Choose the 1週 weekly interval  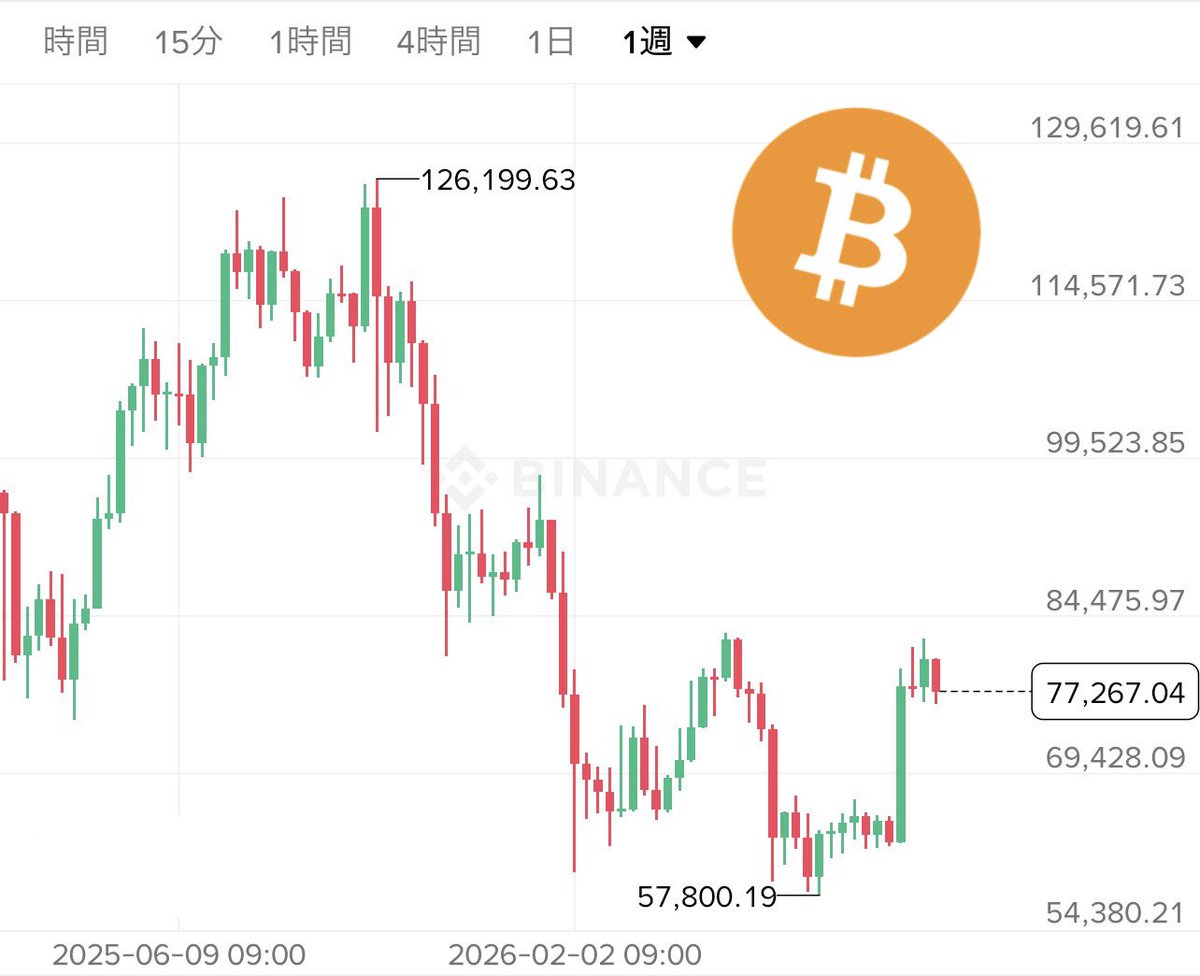click(646, 42)
